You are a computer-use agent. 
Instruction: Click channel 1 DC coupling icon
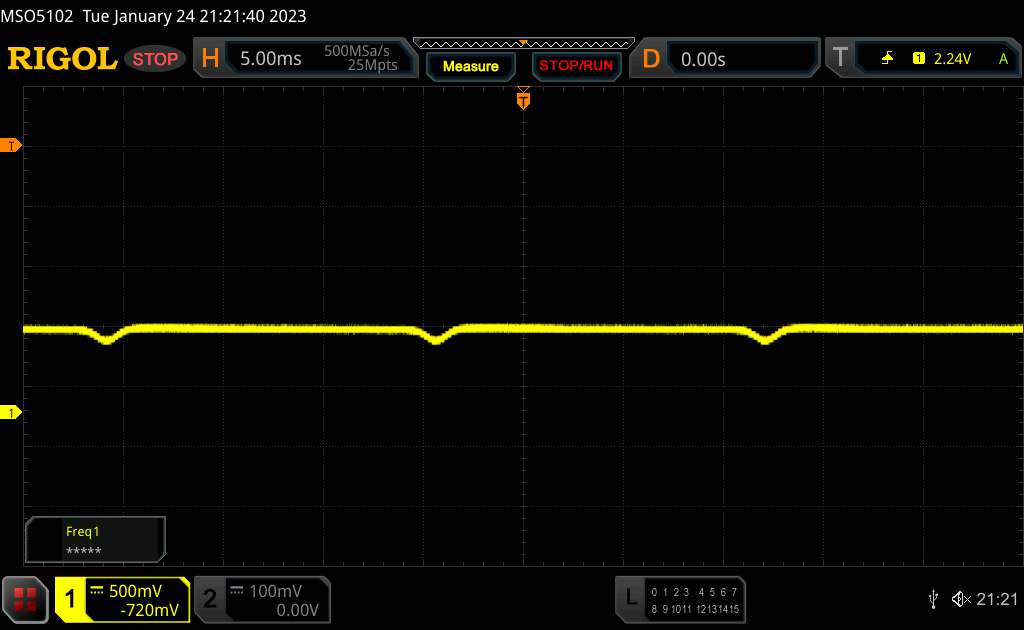pyautogui.click(x=97, y=591)
